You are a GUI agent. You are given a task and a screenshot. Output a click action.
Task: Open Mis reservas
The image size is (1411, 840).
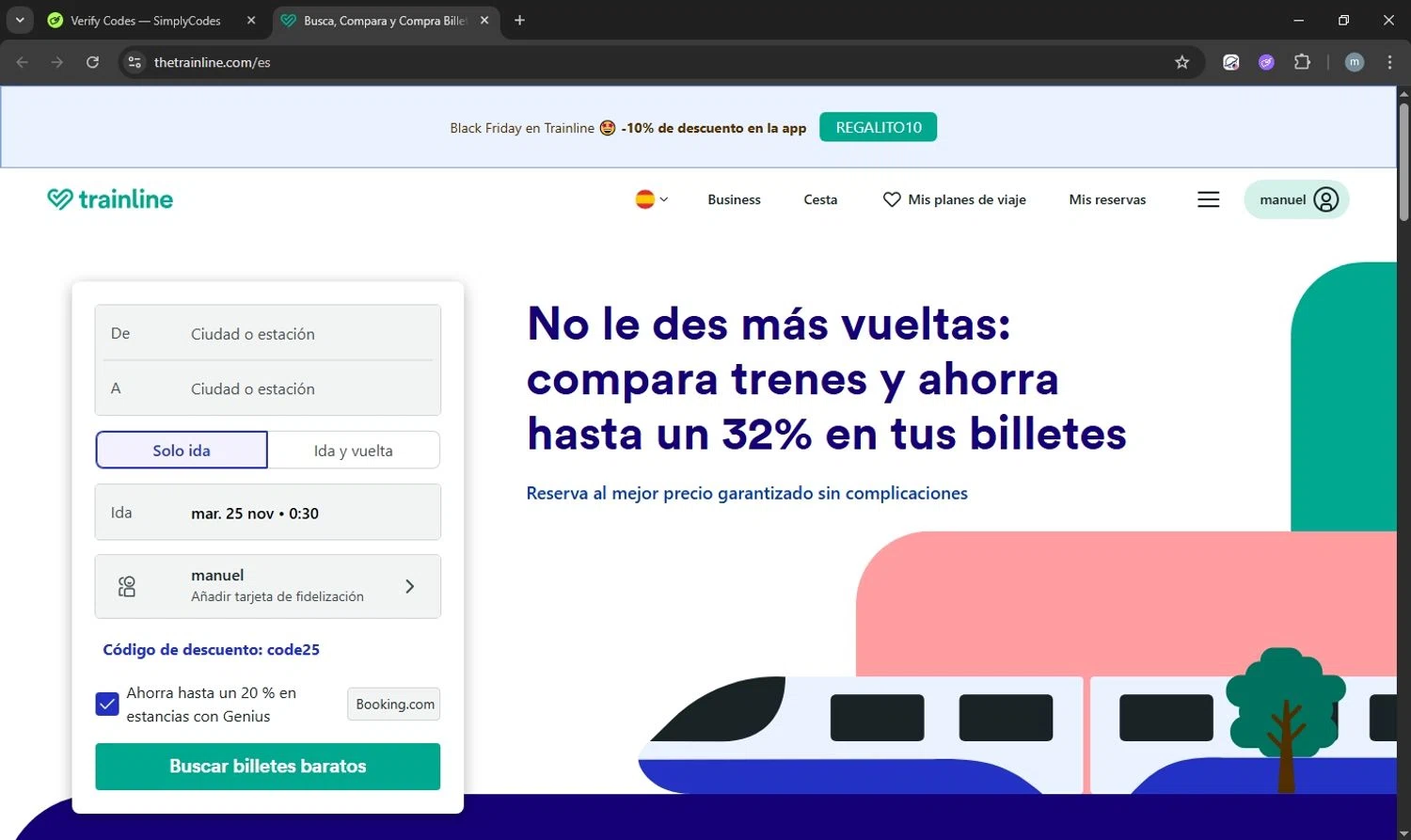[1107, 199]
